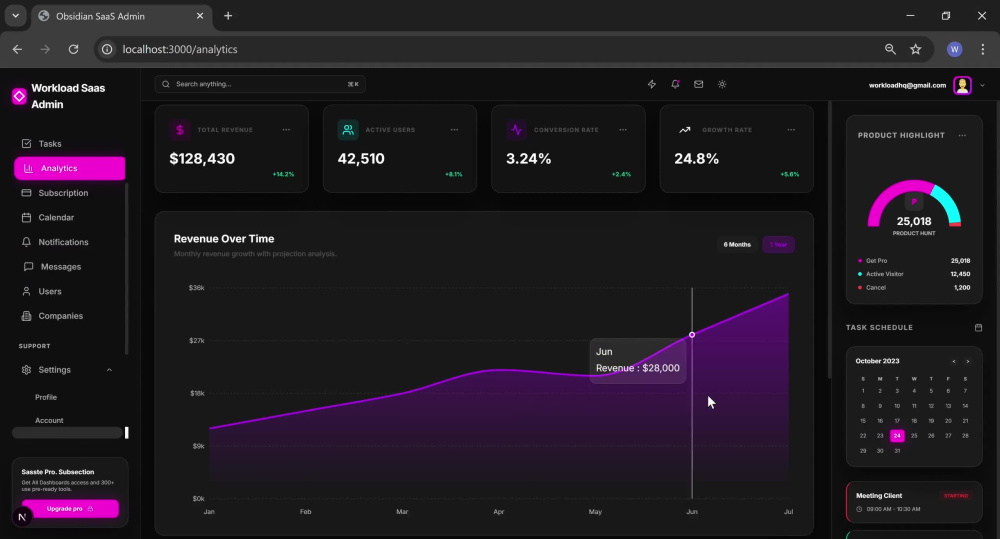The height and width of the screenshot is (539, 1000).
Task: Select October 24 in the calendar
Action: click(897, 436)
